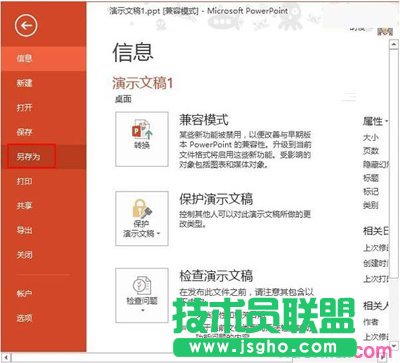Viewport: 400px width, 363px height.
Task: Open the Protect Presentation (保护演示文稿) lock icon
Action: (142, 218)
